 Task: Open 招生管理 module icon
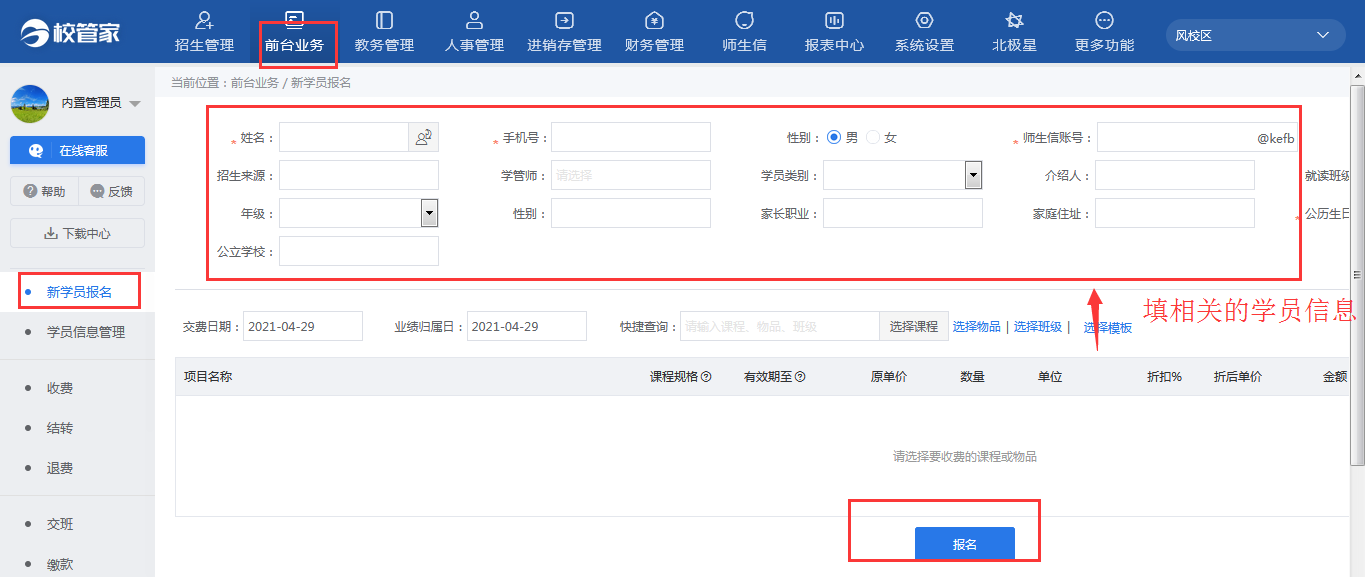[x=204, y=20]
